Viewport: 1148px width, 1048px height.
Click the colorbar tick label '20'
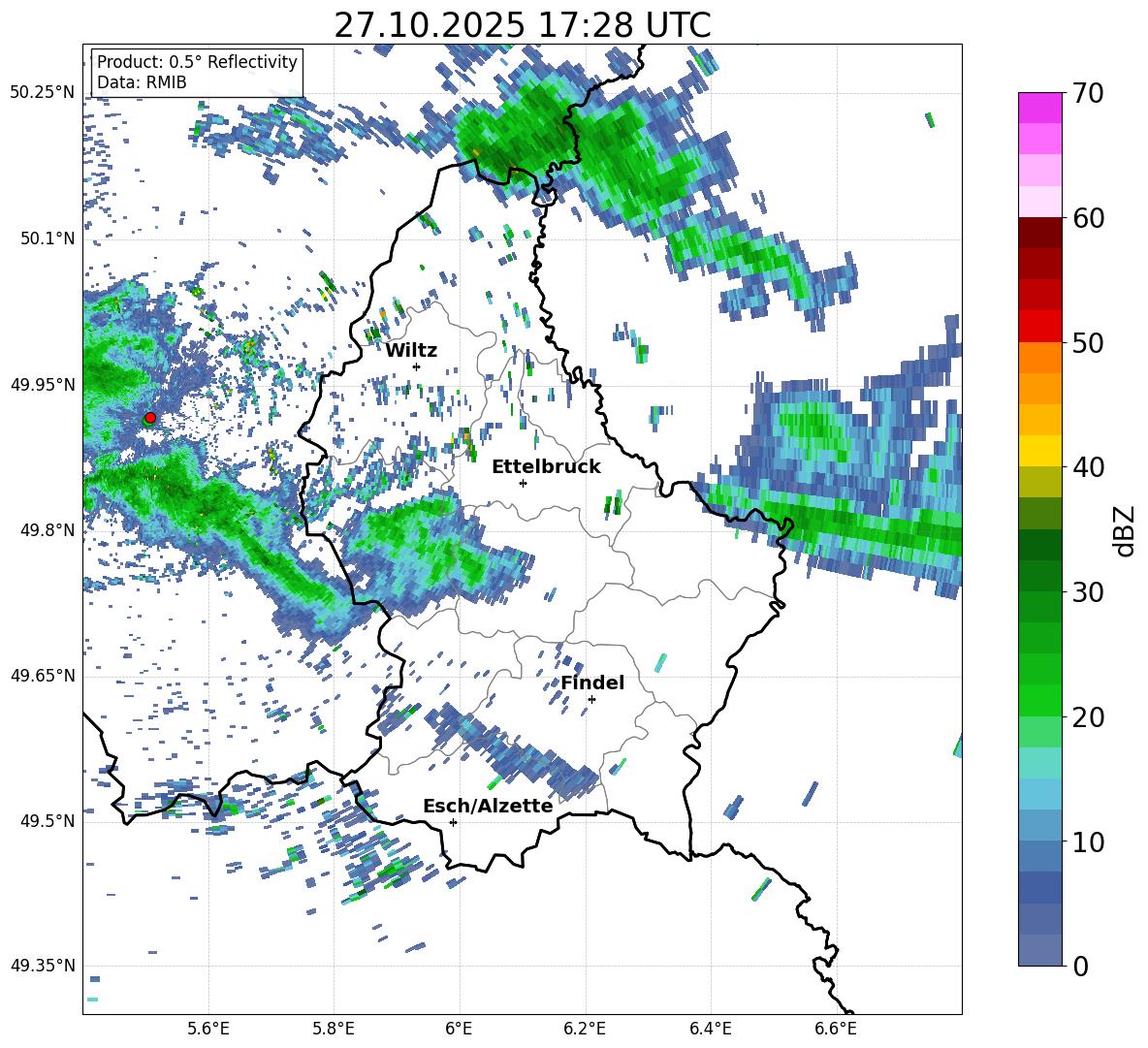[x=1088, y=717]
